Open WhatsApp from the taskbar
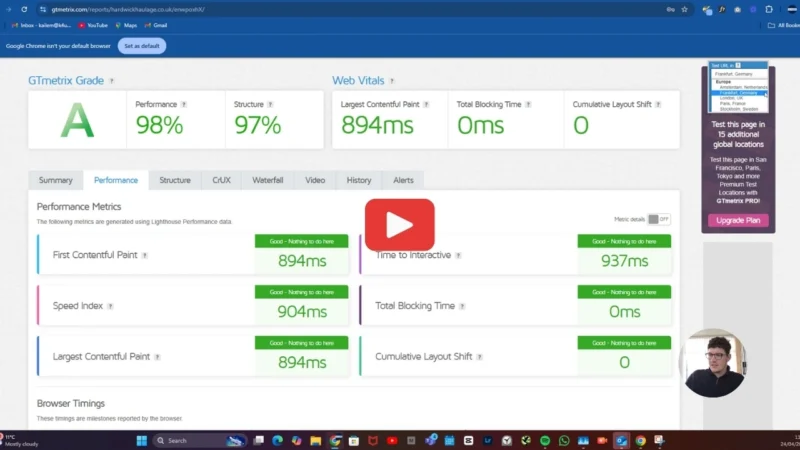Screen dimensions: 800x450 coord(564,440)
